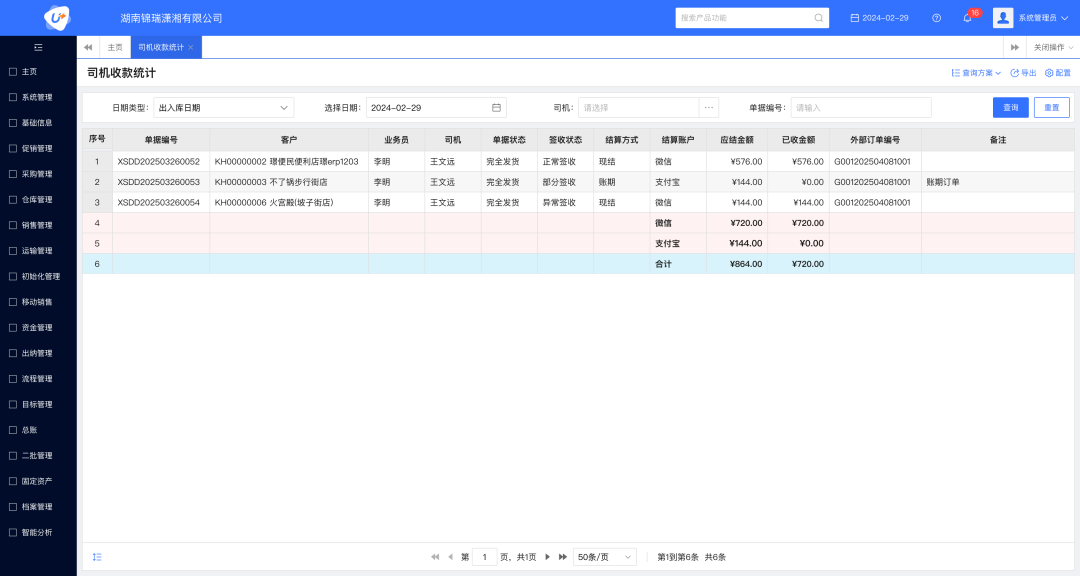Click the calendar icon in date picker field
1080x576 pixels.
[496, 108]
